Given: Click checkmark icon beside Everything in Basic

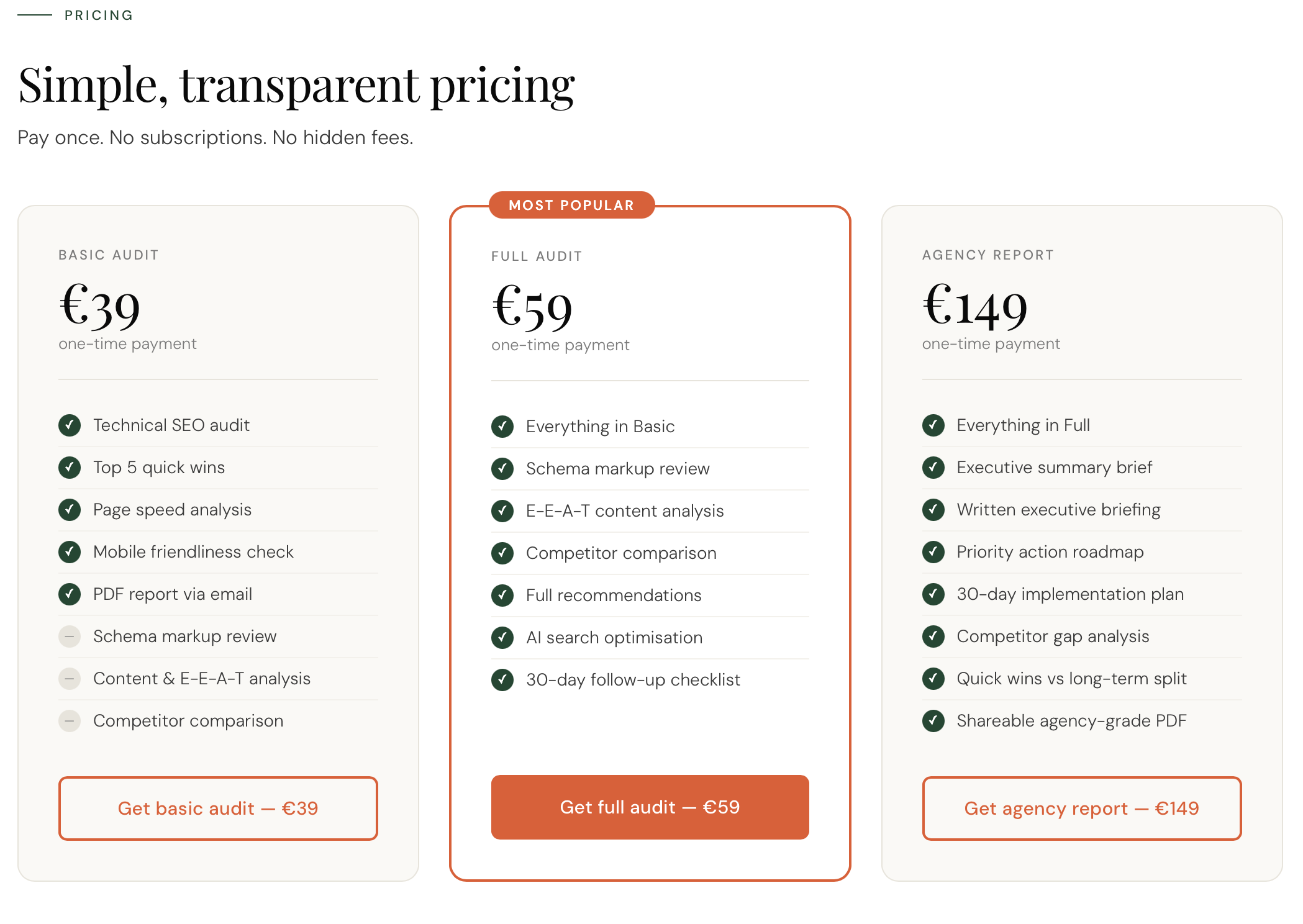Looking at the screenshot, I should [x=502, y=427].
